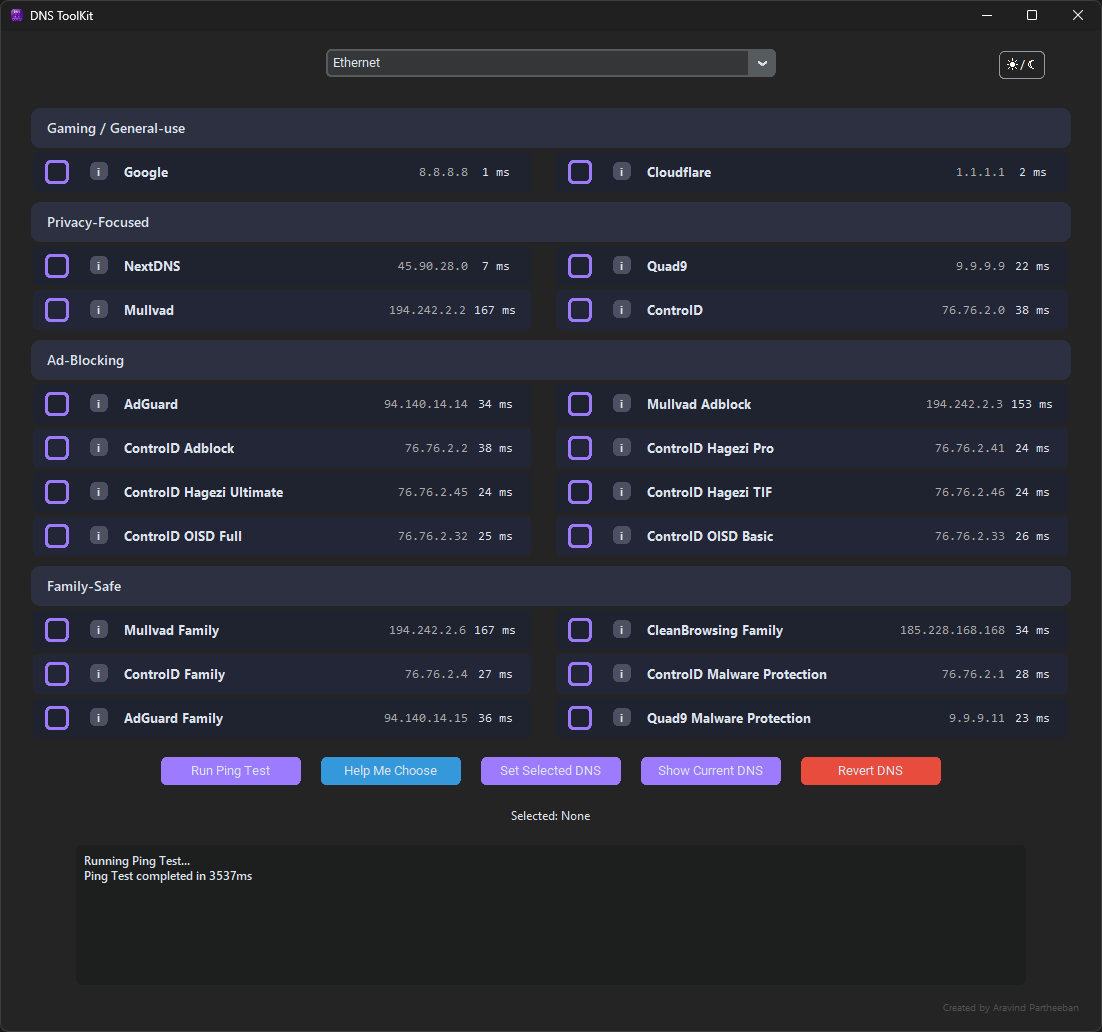Tick Mullvad Family checkbox
This screenshot has width=1102, height=1032.
[x=57, y=631]
